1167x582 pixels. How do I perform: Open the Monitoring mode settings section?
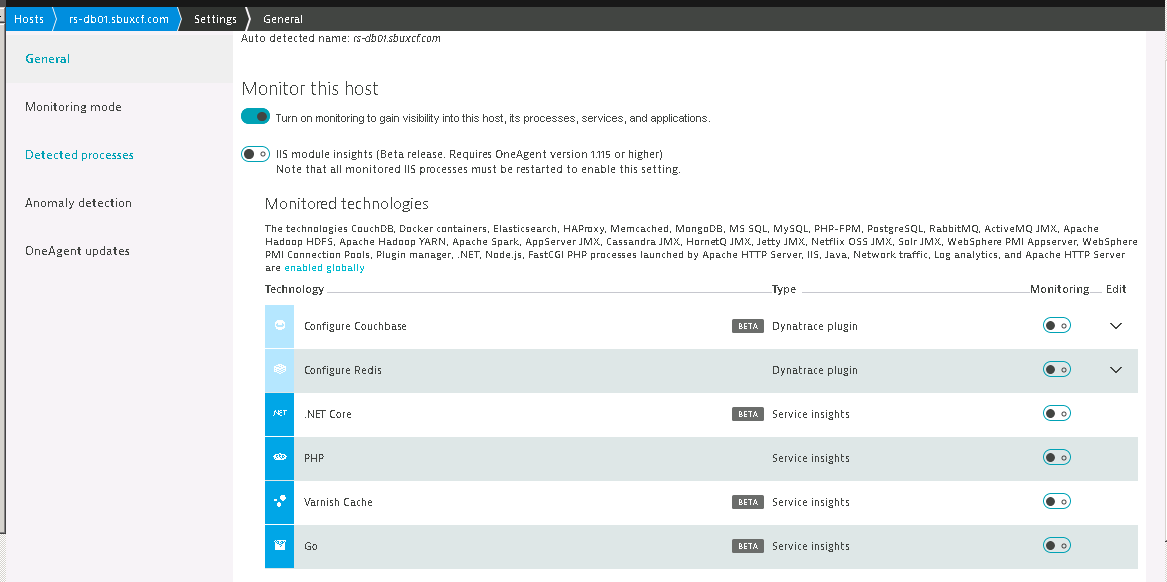[x=73, y=107]
